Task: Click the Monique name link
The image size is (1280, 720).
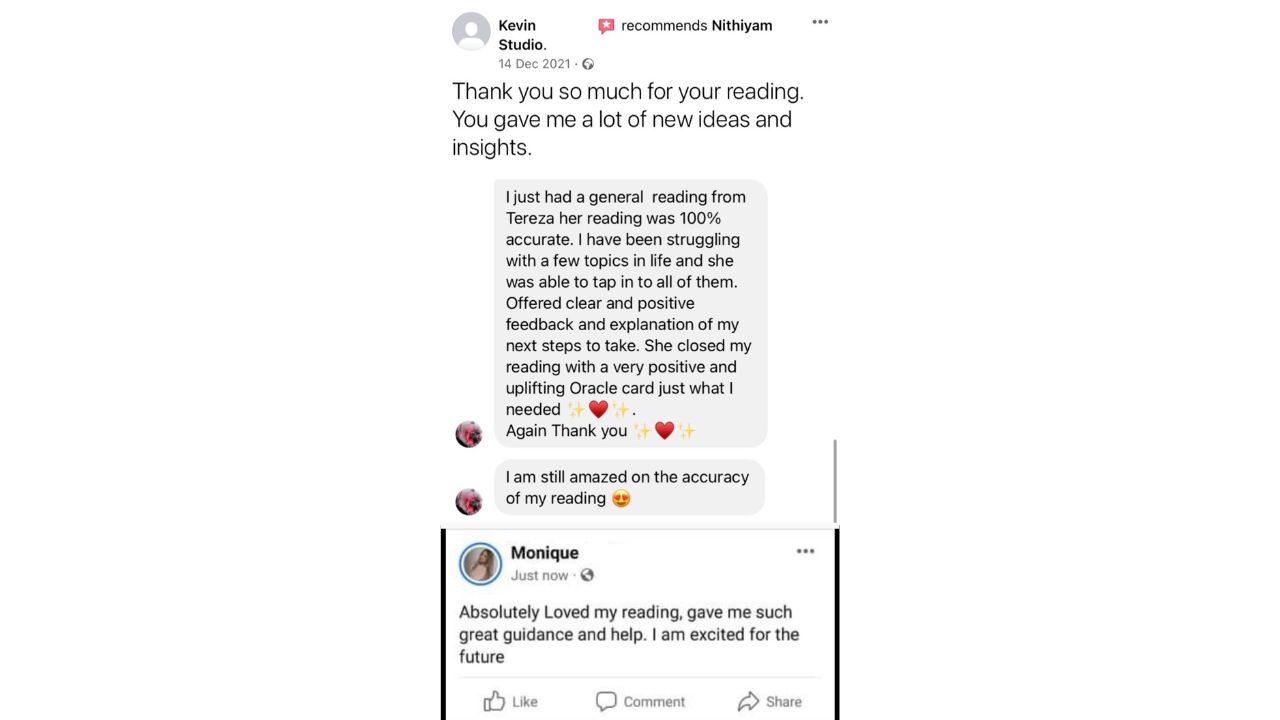Action: pos(544,552)
